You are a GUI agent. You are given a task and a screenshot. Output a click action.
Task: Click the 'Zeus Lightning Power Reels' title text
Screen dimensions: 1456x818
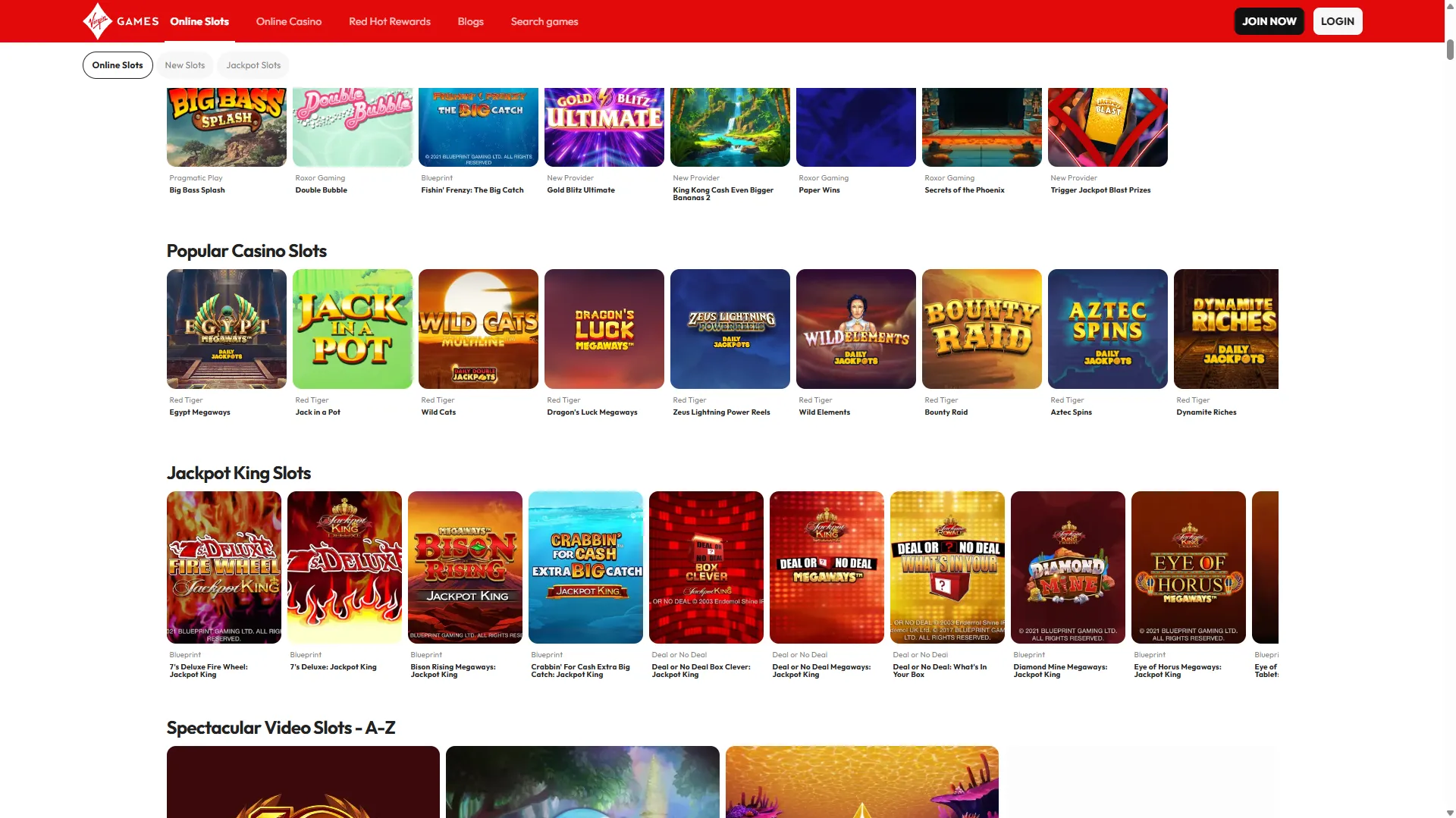coord(721,412)
